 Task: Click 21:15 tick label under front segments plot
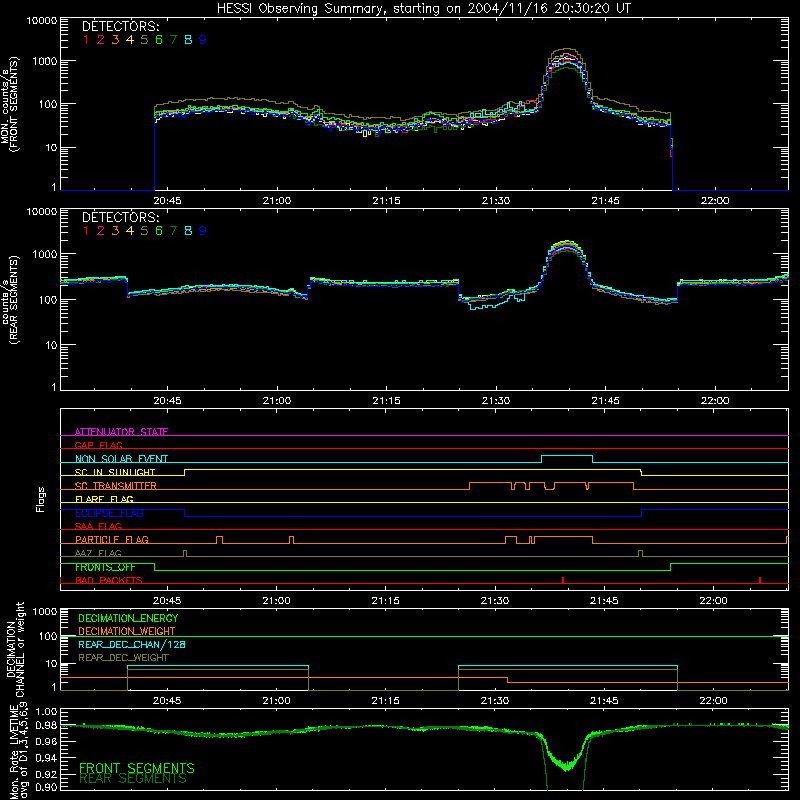coord(386,201)
